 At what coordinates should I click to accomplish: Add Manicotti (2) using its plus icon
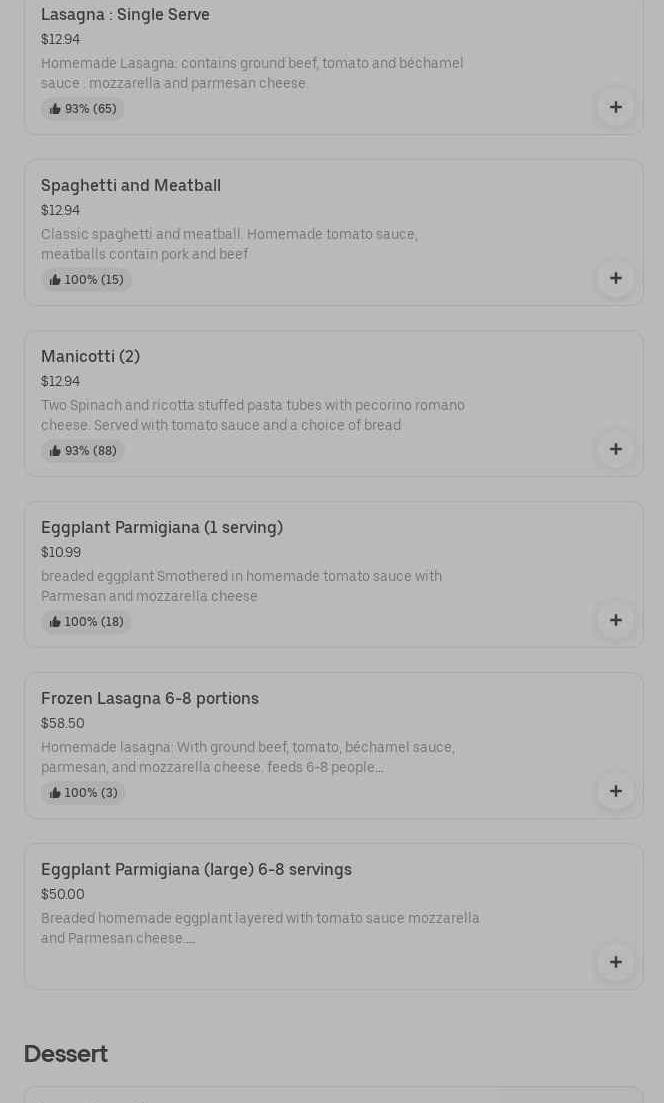pos(615,449)
